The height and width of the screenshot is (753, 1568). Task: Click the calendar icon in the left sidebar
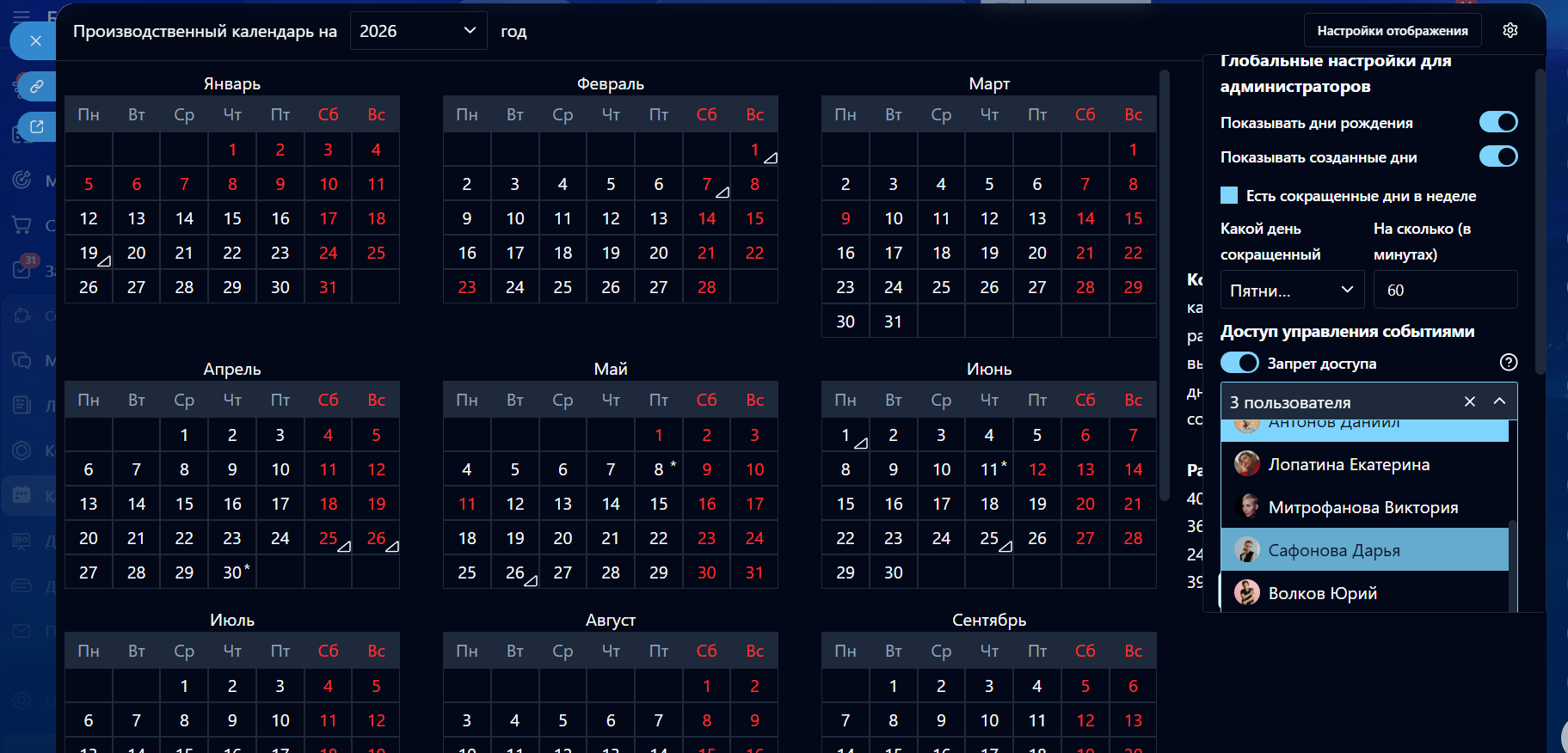(x=22, y=495)
